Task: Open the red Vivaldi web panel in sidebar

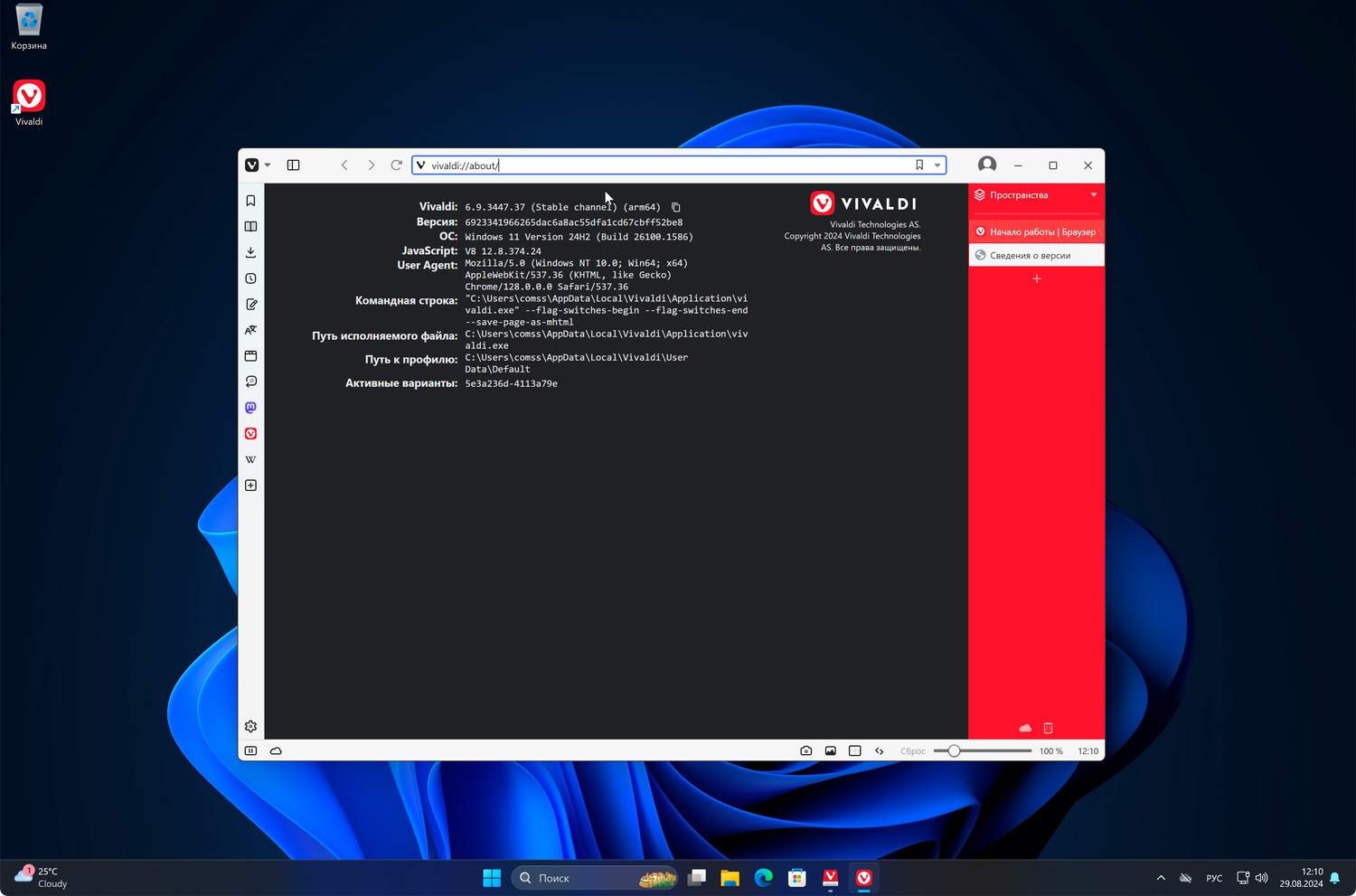Action: pyautogui.click(x=251, y=434)
